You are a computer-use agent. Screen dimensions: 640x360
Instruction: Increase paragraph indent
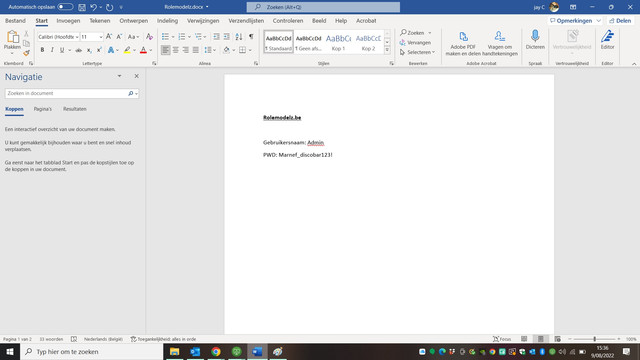[x=227, y=37]
